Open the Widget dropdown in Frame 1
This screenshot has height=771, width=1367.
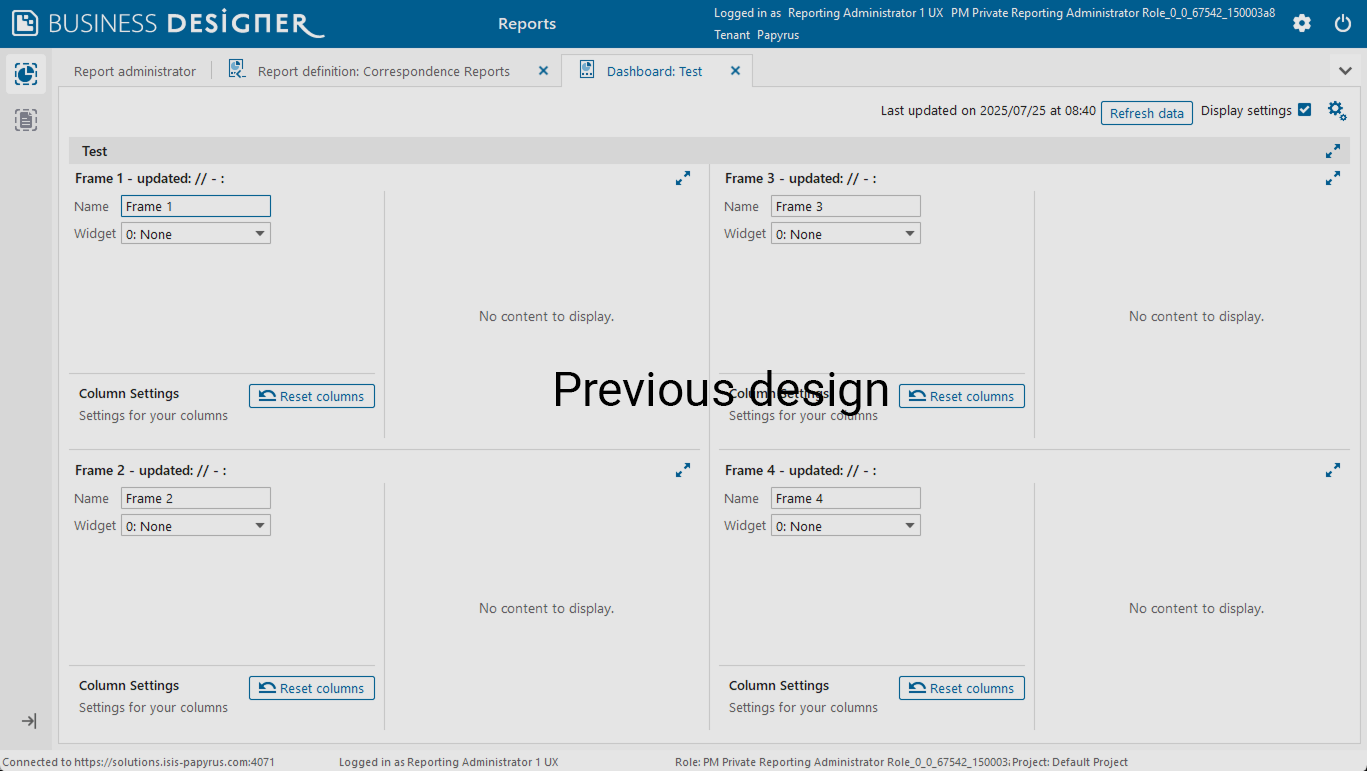click(196, 234)
